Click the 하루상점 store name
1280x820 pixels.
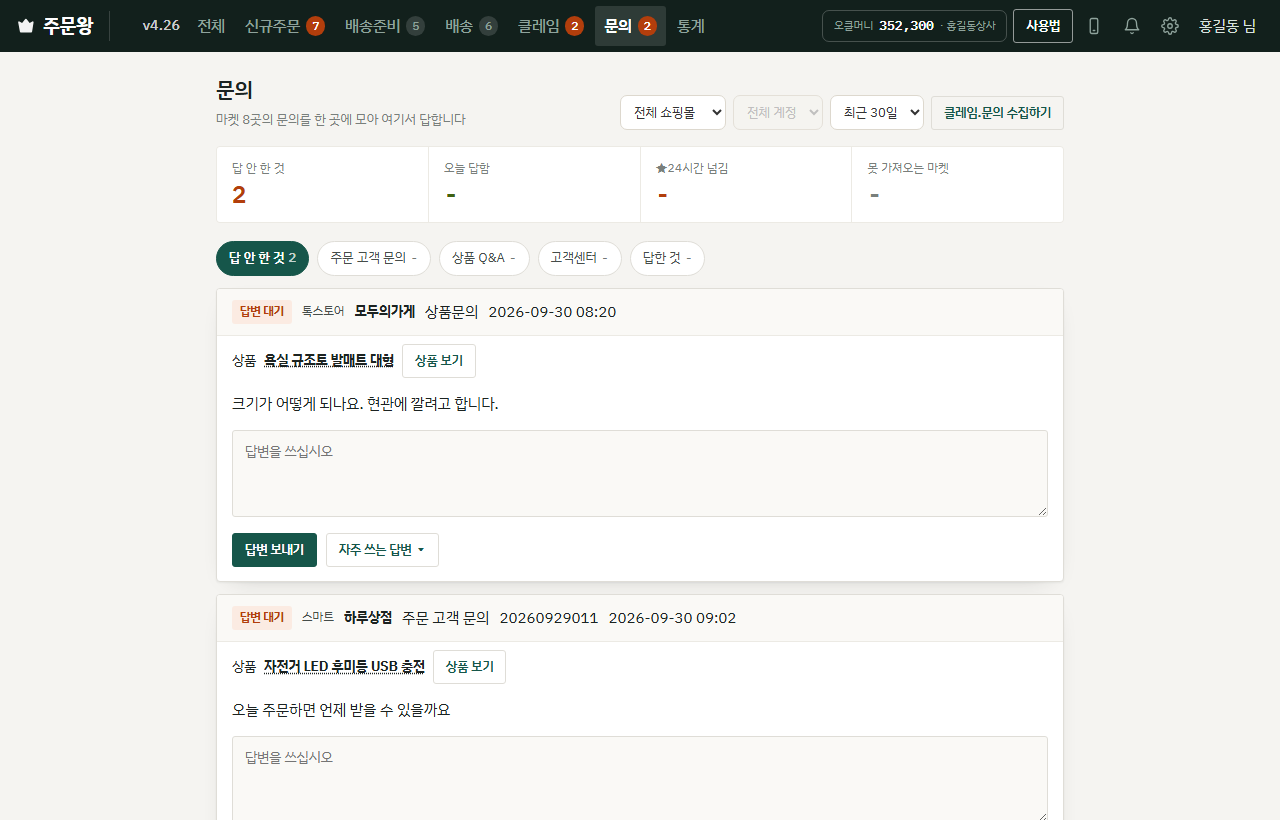coord(368,618)
